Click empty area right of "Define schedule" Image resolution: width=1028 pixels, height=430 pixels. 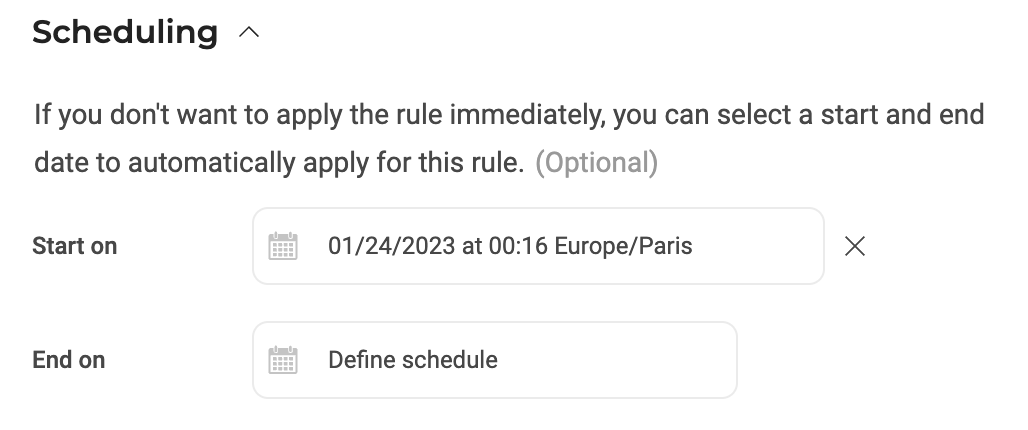click(615, 360)
